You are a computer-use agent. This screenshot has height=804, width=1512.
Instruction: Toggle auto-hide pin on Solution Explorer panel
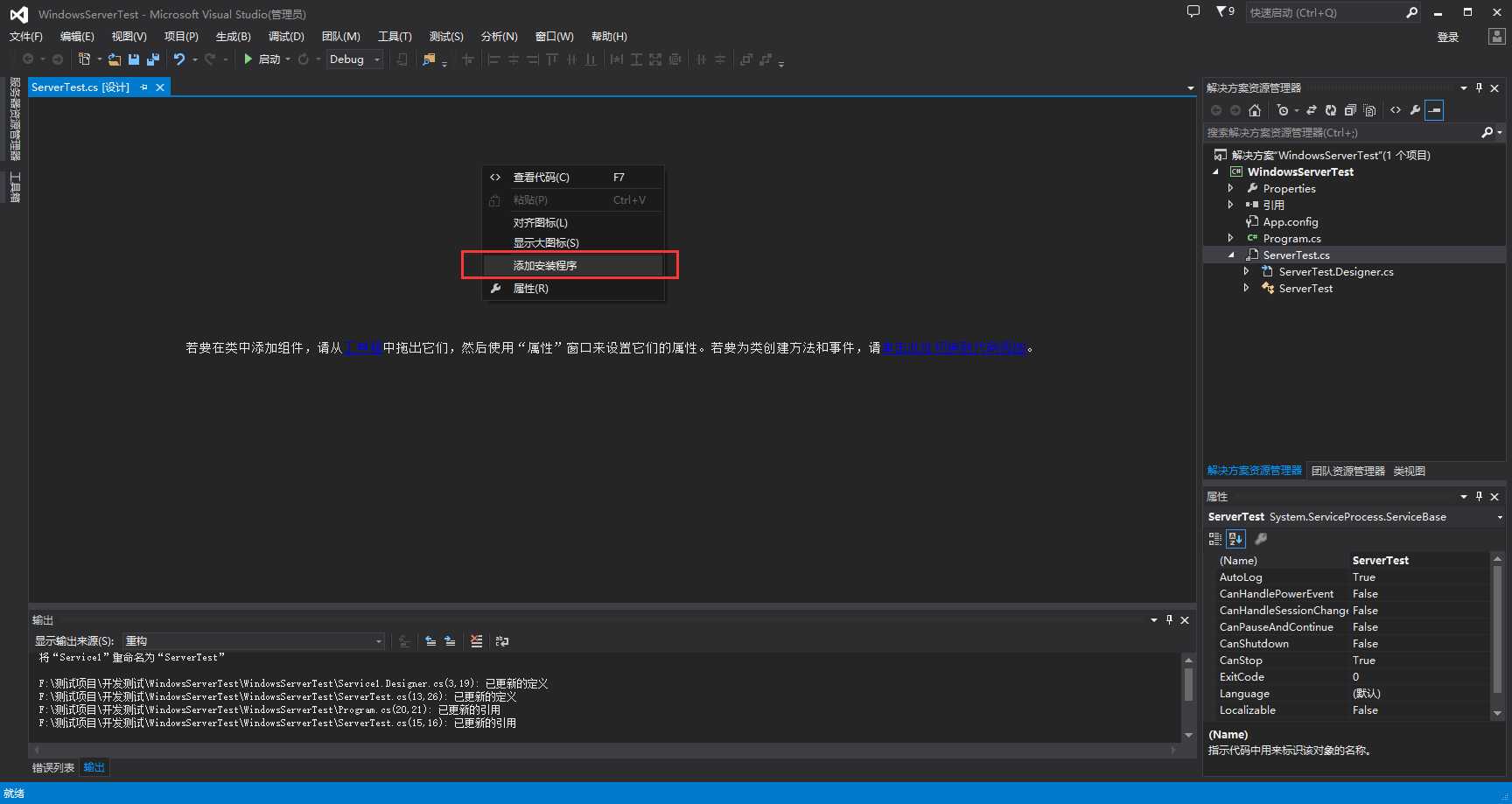pyautogui.click(x=1480, y=87)
